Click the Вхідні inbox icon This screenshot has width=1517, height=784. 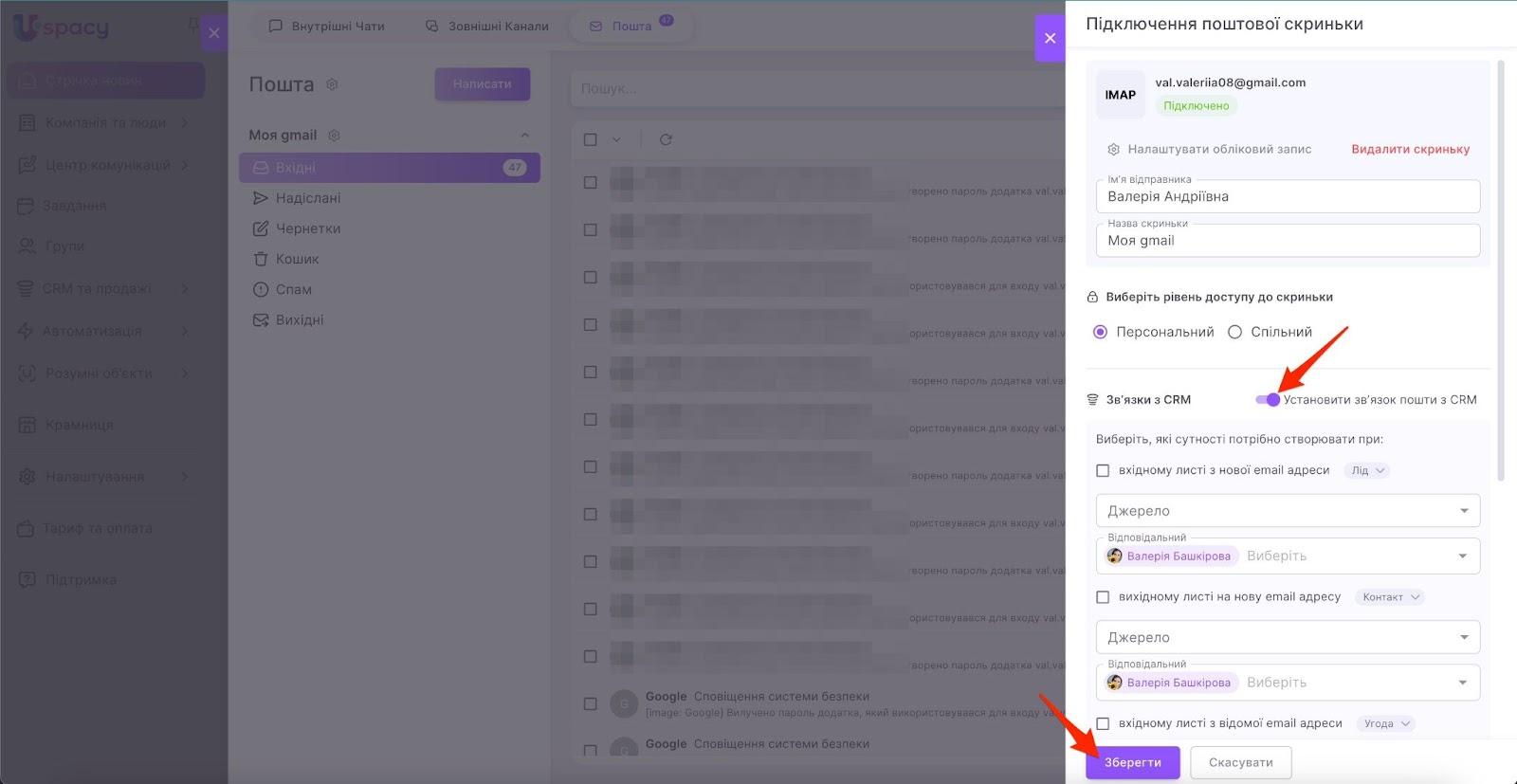(x=261, y=168)
